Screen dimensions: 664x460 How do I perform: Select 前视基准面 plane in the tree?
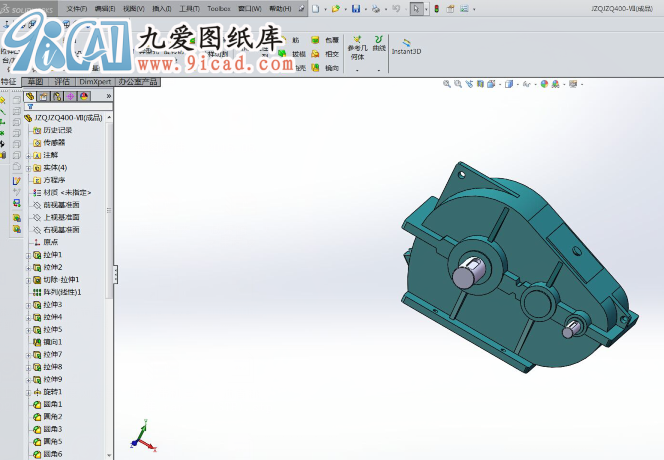click(56, 205)
